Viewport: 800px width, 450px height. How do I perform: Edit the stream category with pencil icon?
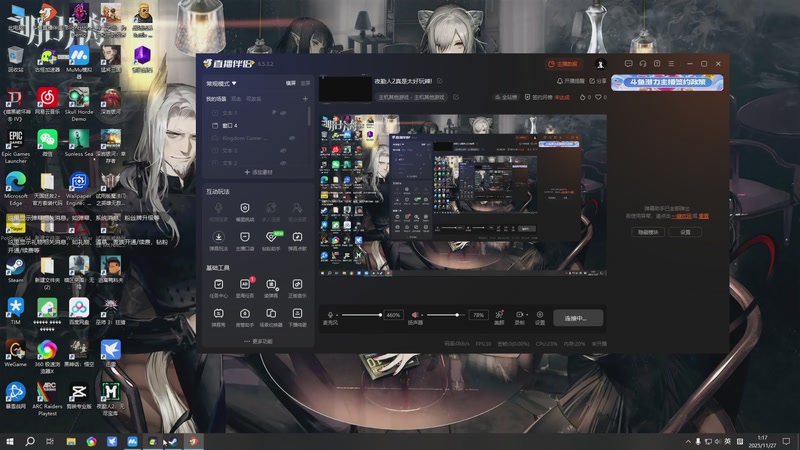456,97
